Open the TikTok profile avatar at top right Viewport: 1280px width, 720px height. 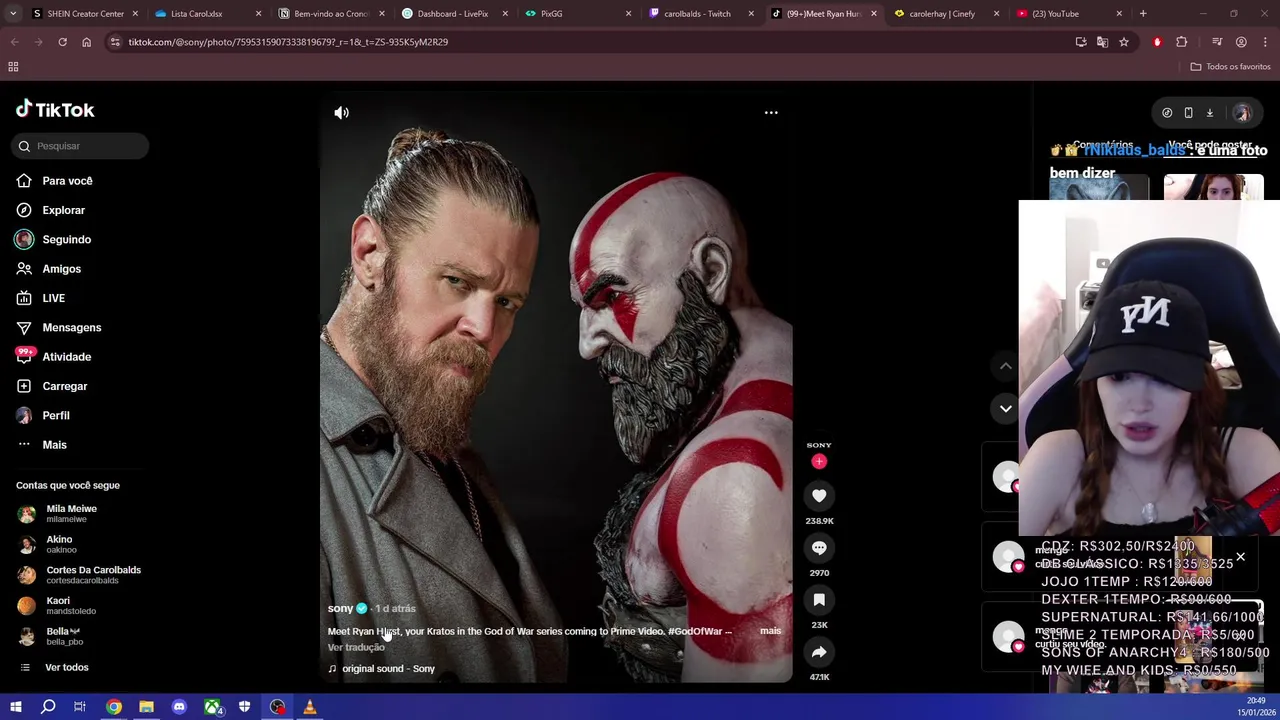pyautogui.click(x=1243, y=113)
